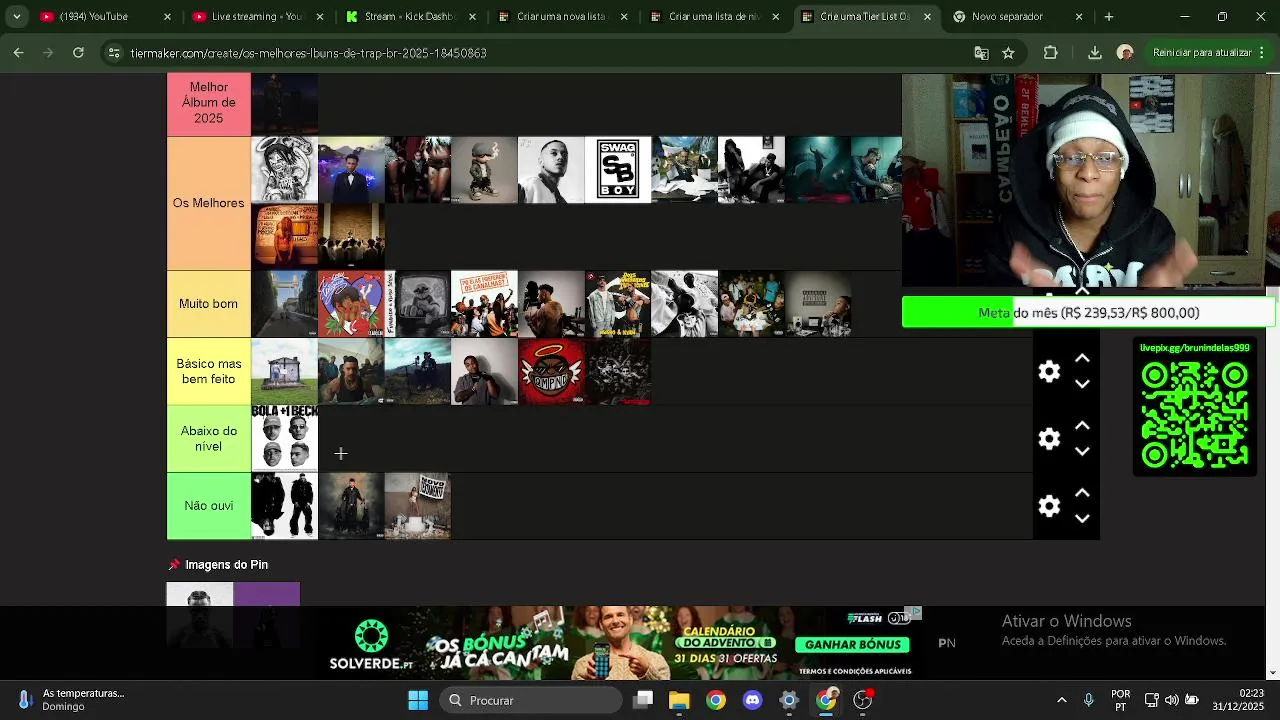Switch to the Stream Kick Dashboard tab

click(x=409, y=17)
